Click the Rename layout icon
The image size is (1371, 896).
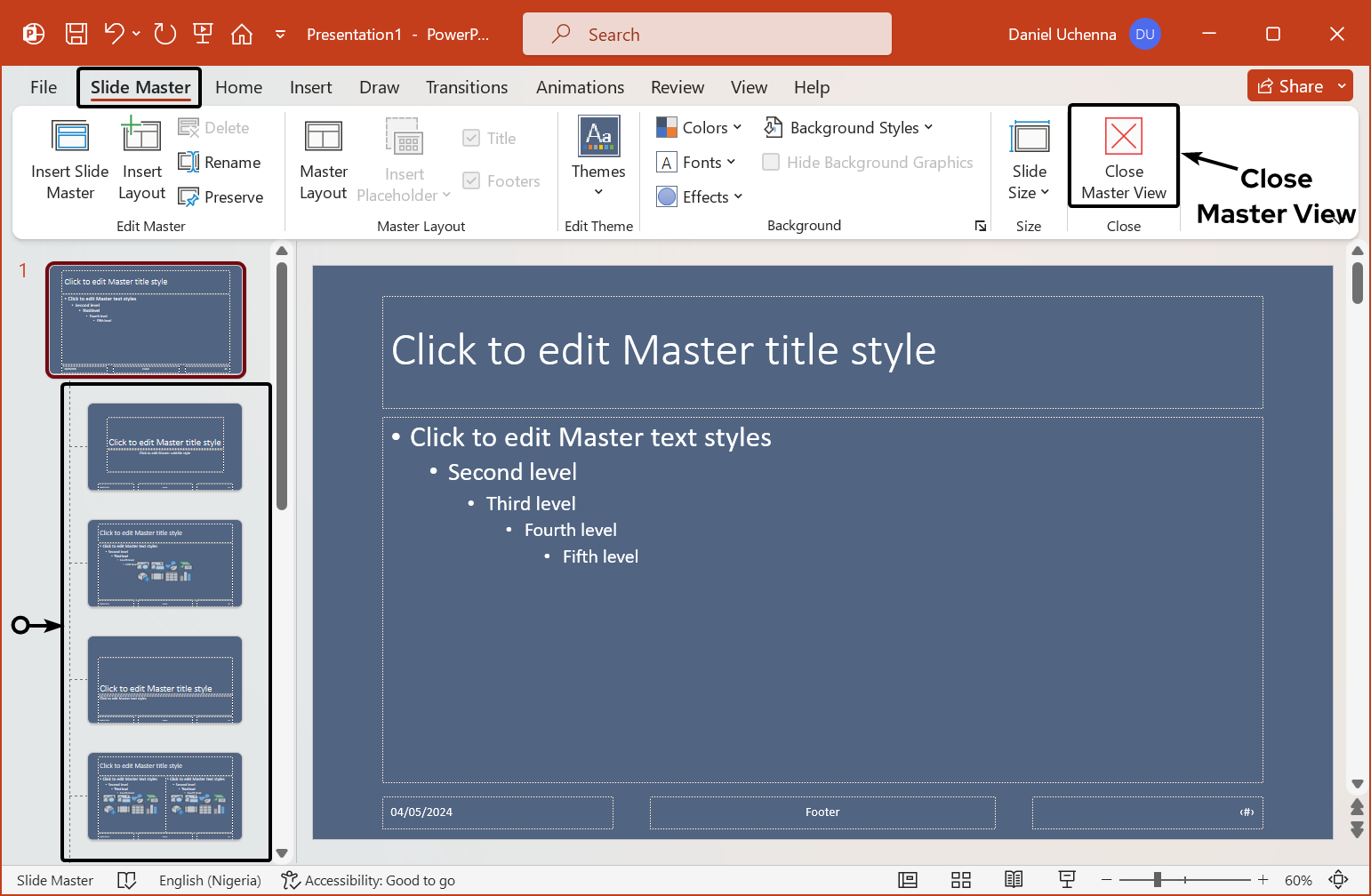[188, 163]
